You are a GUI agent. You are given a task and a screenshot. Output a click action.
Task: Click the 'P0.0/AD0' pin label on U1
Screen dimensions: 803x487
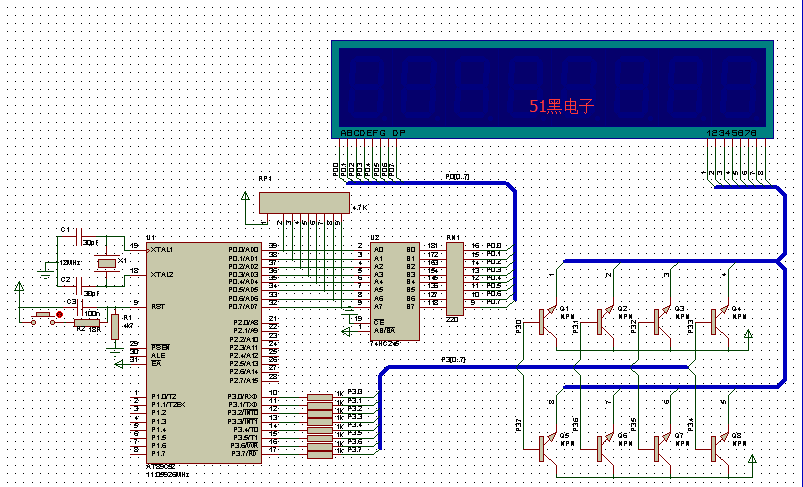point(243,250)
